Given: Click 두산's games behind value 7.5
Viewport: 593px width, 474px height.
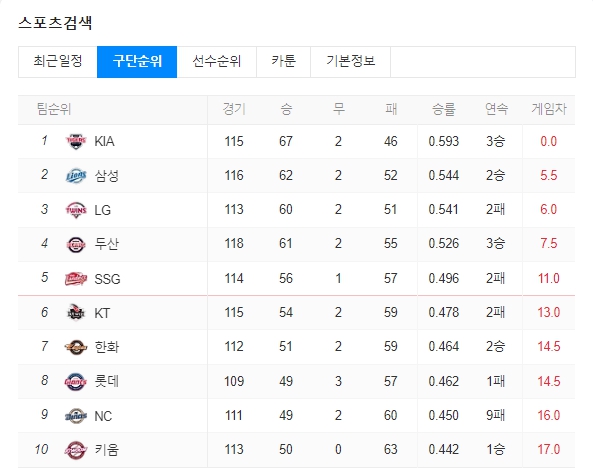Looking at the screenshot, I should [548, 244].
